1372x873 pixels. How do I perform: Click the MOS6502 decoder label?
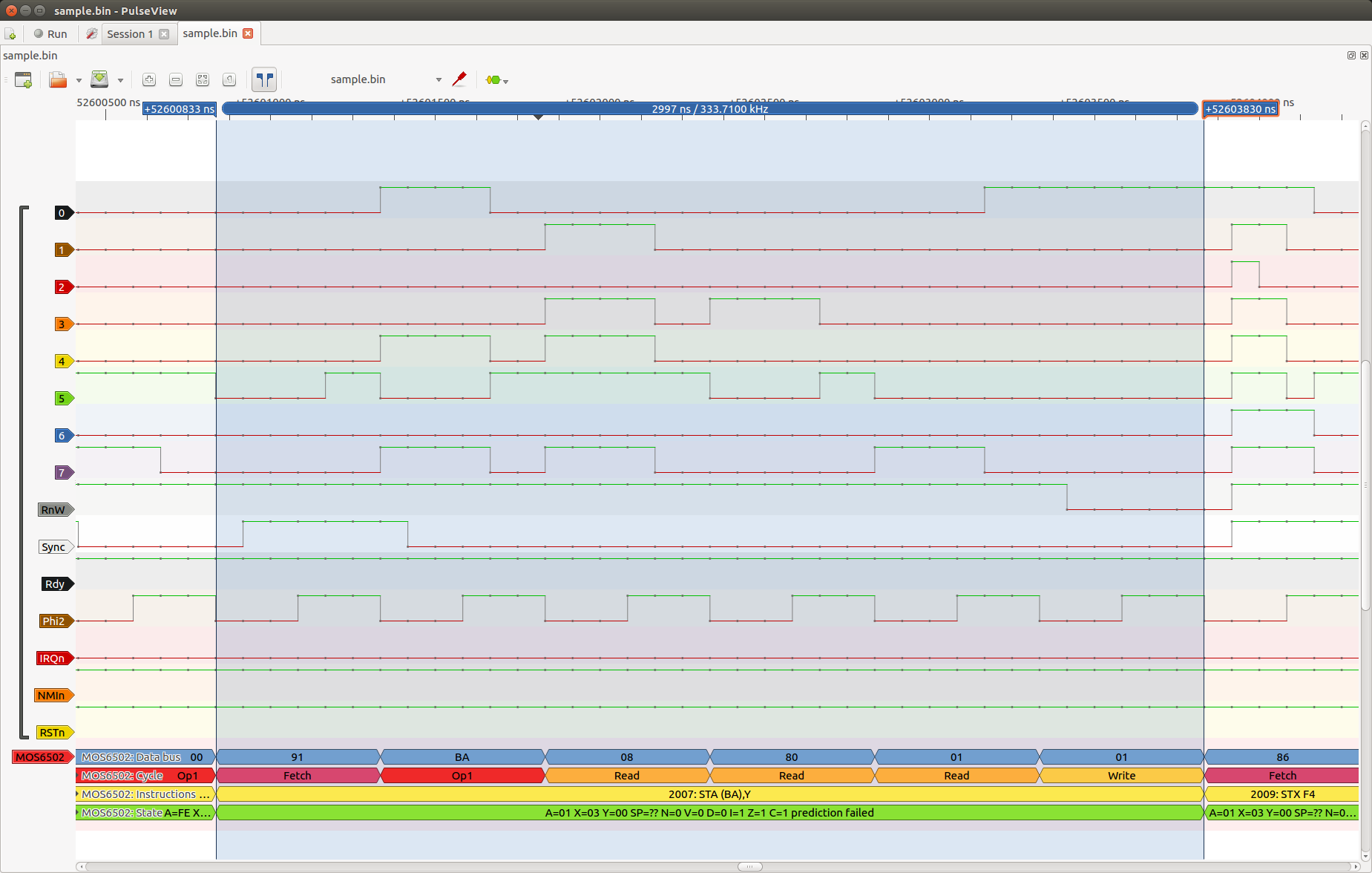(x=41, y=757)
